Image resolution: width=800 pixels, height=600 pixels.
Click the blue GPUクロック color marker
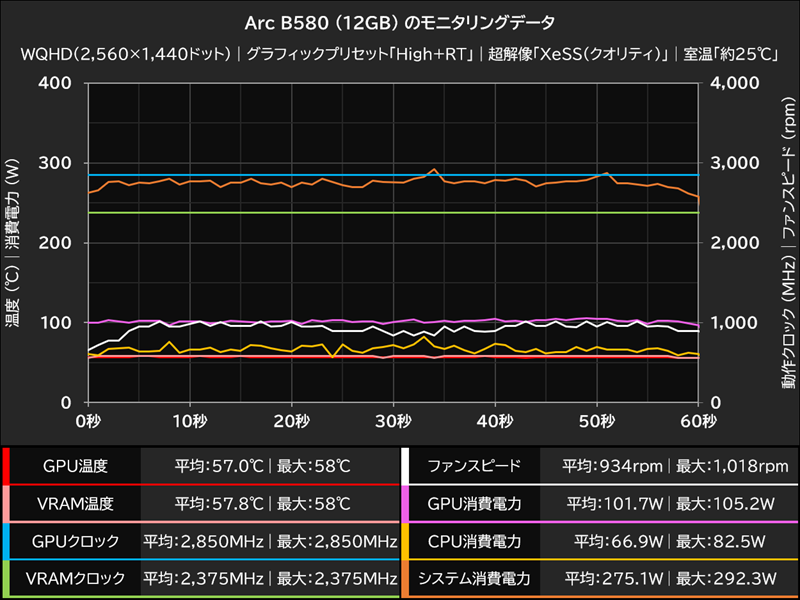(x=6, y=541)
